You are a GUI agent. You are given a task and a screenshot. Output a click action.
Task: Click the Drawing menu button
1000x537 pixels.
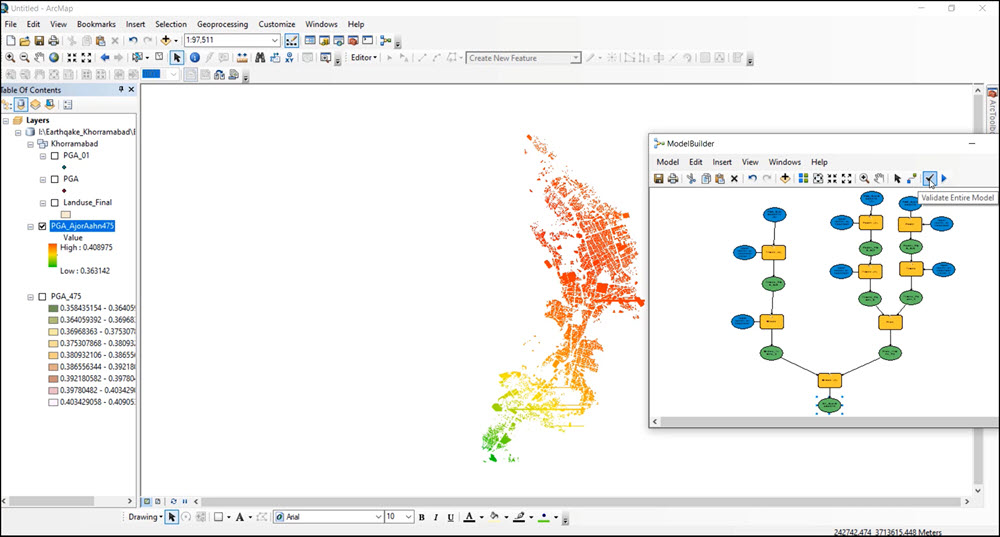coord(144,517)
